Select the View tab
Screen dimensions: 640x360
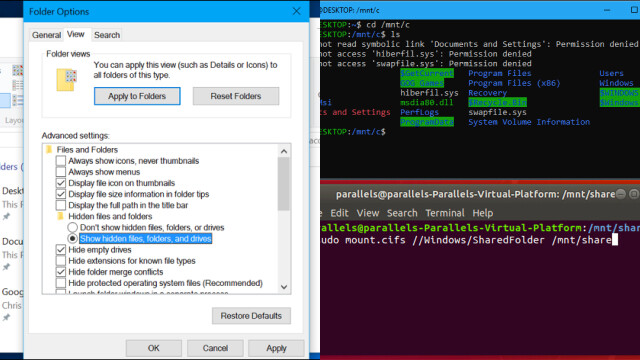coord(76,34)
